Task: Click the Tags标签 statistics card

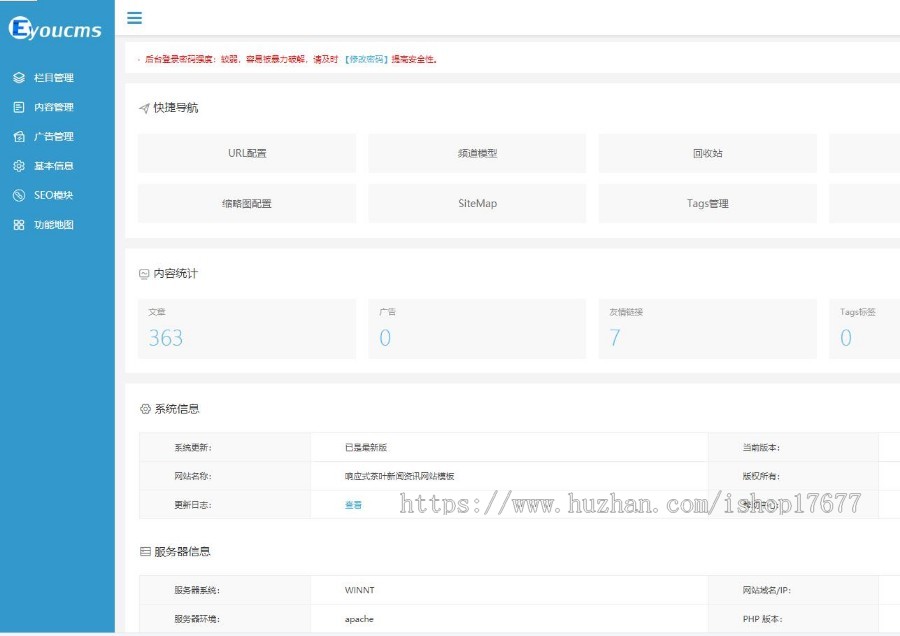Action: click(864, 329)
